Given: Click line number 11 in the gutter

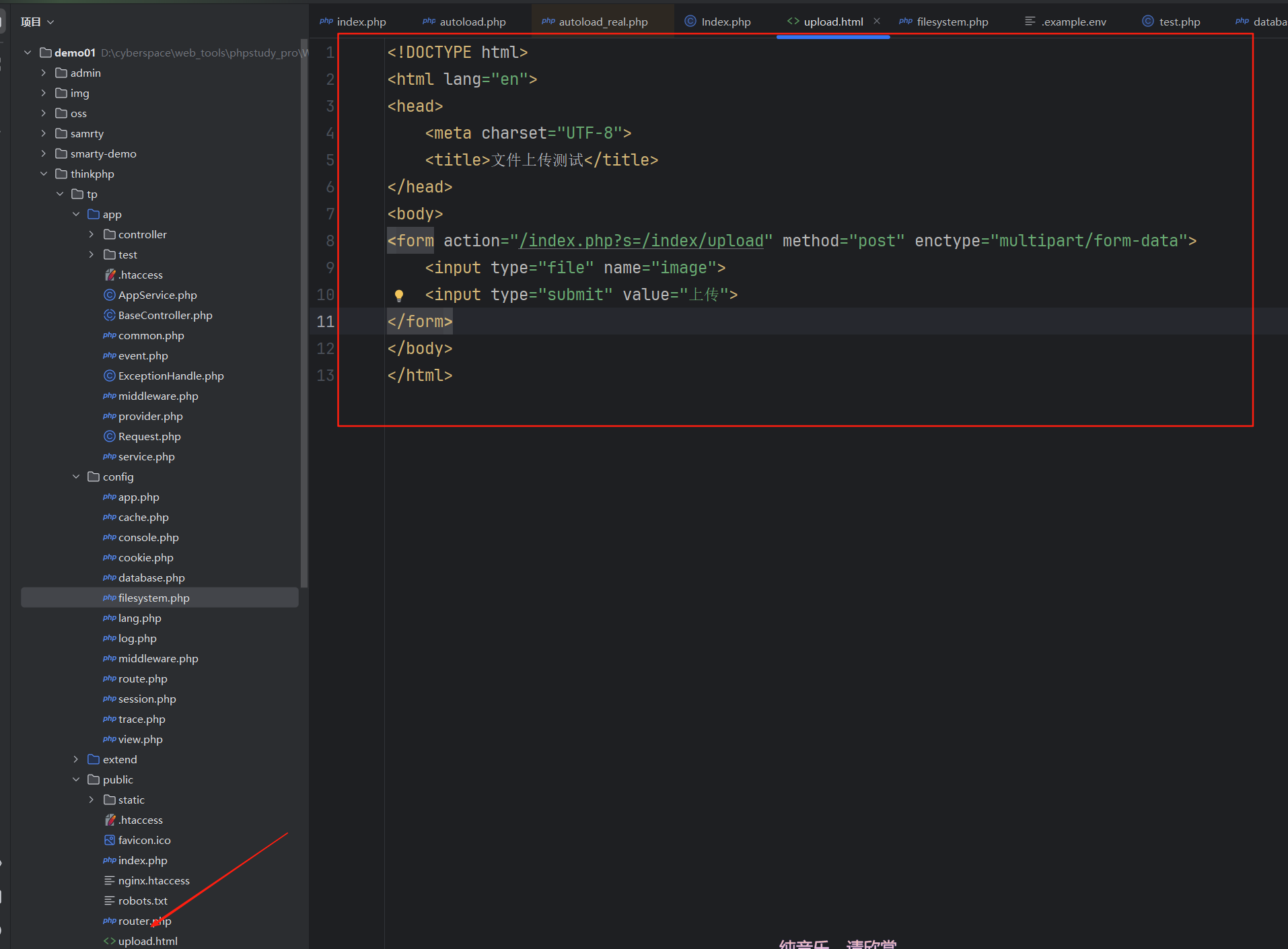Looking at the screenshot, I should click(x=326, y=322).
